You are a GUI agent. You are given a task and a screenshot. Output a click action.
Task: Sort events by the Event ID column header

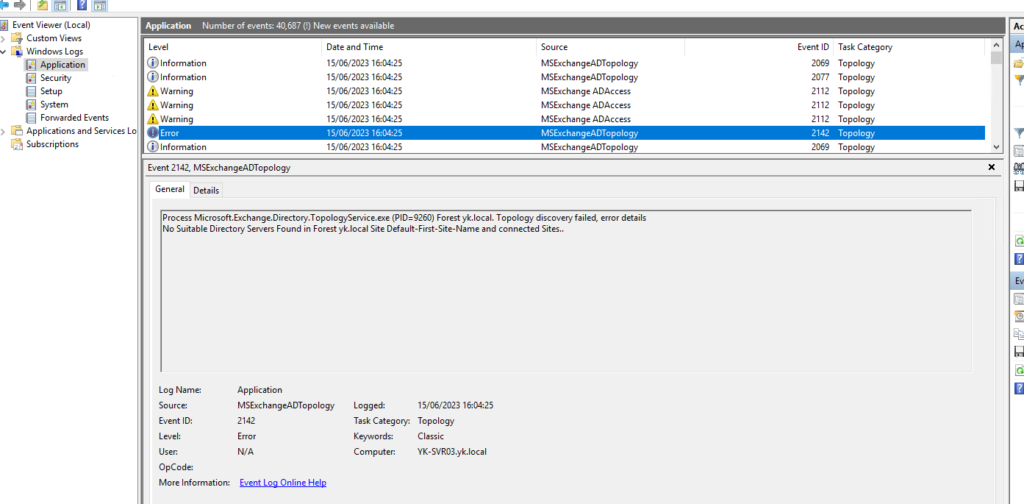(811, 47)
